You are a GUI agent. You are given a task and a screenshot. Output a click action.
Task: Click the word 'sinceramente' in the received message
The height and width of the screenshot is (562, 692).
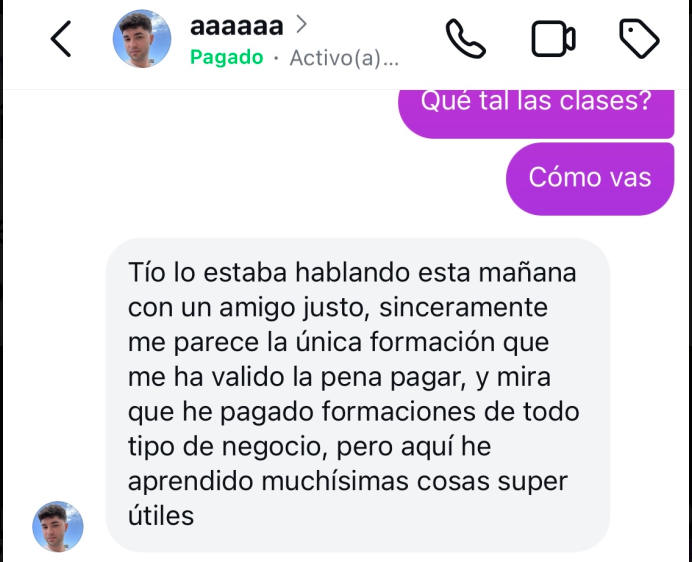tap(463, 307)
